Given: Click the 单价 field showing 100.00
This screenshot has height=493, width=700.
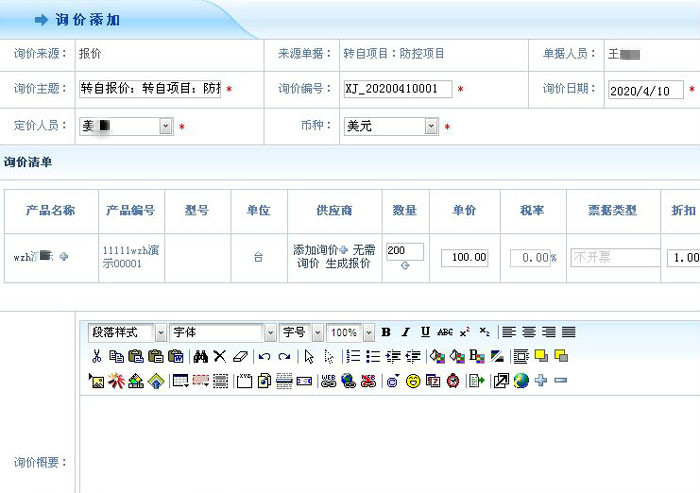Looking at the screenshot, I should (465, 257).
